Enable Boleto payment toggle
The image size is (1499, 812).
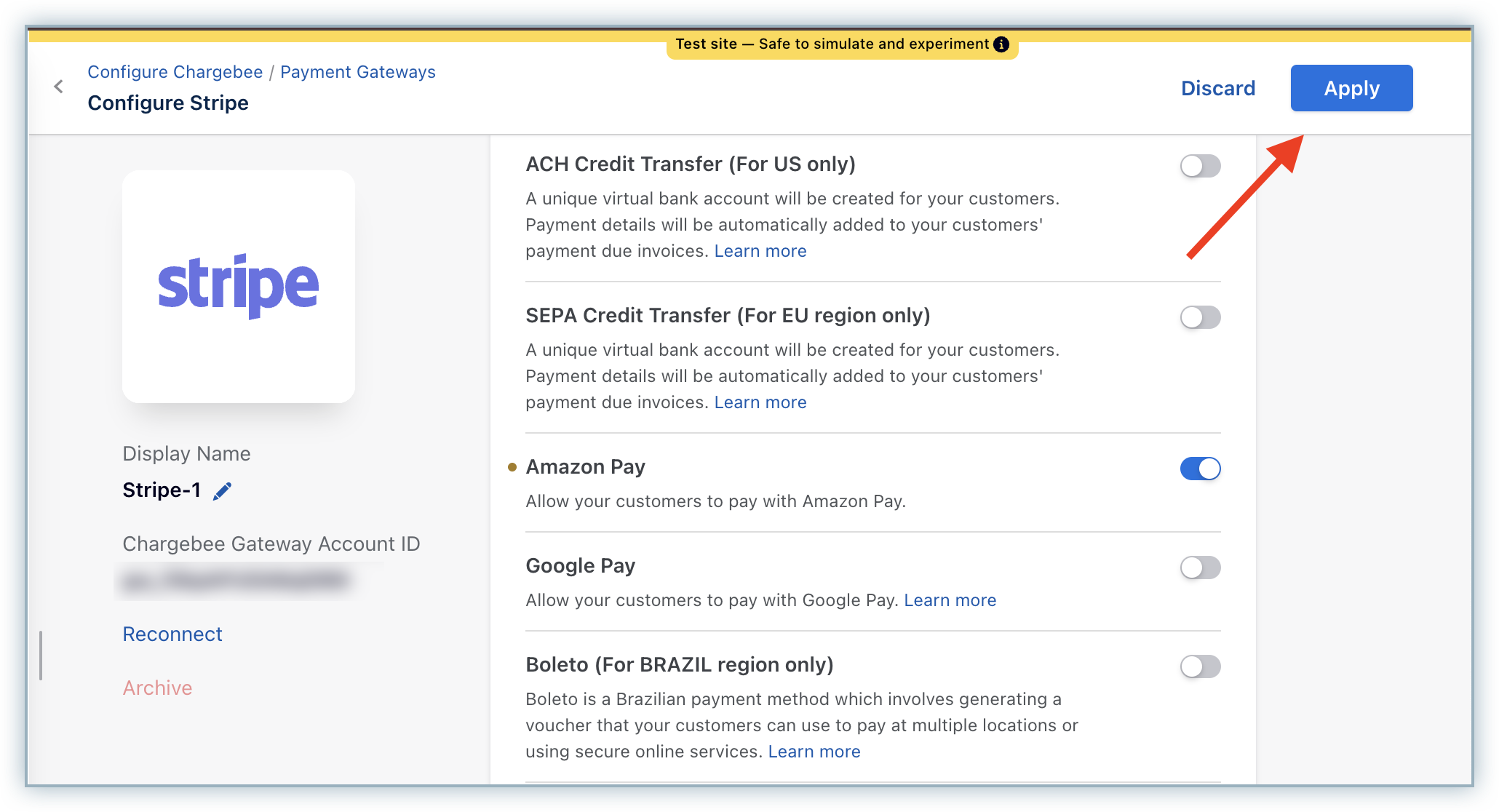1200,666
